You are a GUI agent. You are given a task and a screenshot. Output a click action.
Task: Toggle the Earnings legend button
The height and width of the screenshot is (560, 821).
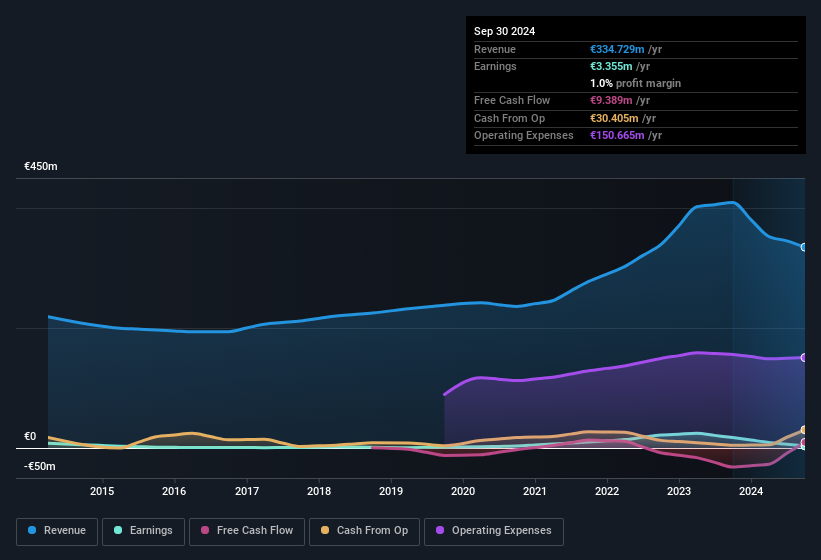[x=143, y=531]
